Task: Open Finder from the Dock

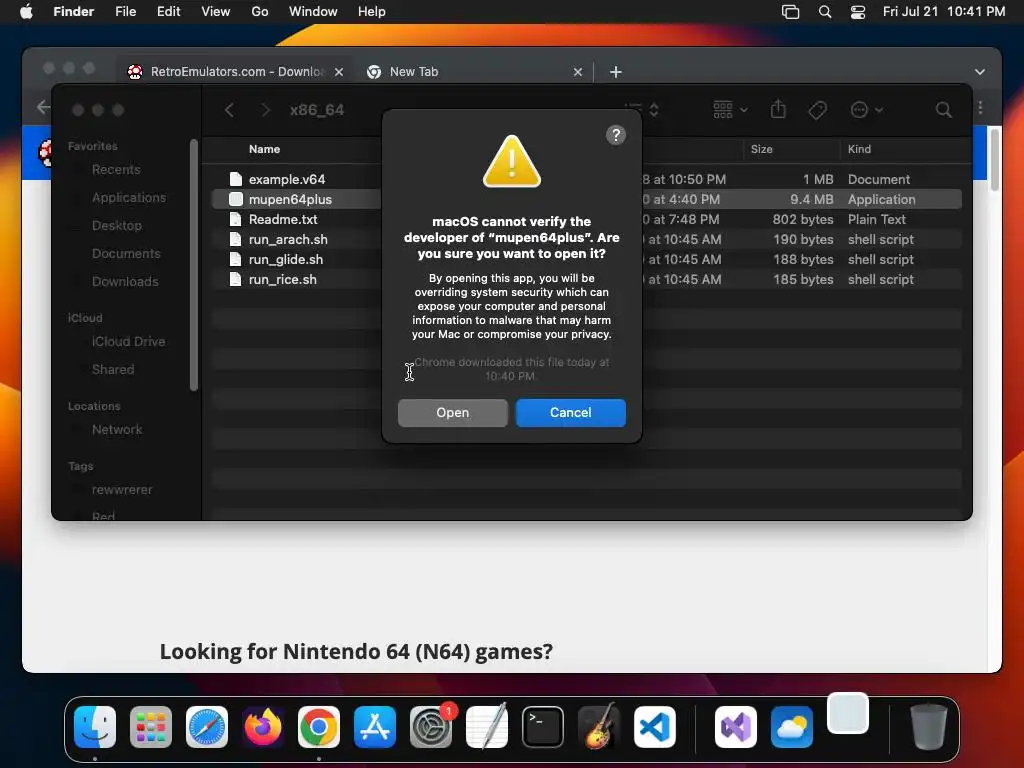Action: click(x=95, y=727)
